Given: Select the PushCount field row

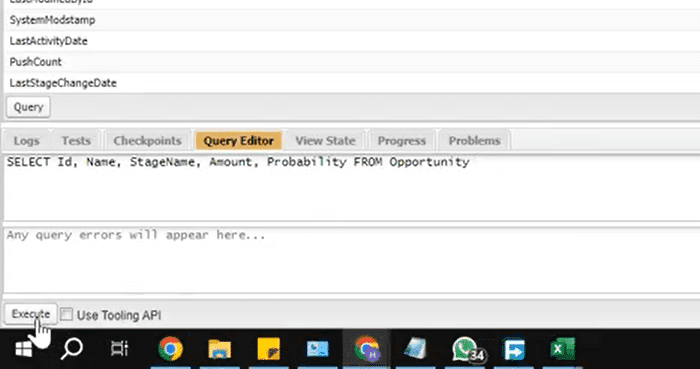Looking at the screenshot, I should point(352,62).
